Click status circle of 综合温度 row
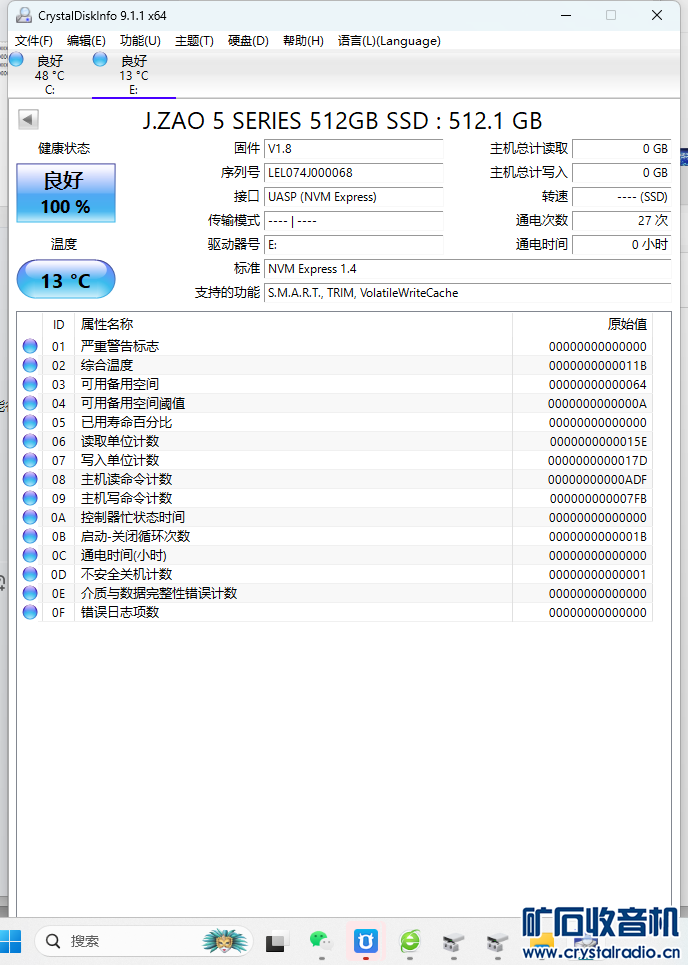Viewport: 688px width, 965px height. pos(30,365)
